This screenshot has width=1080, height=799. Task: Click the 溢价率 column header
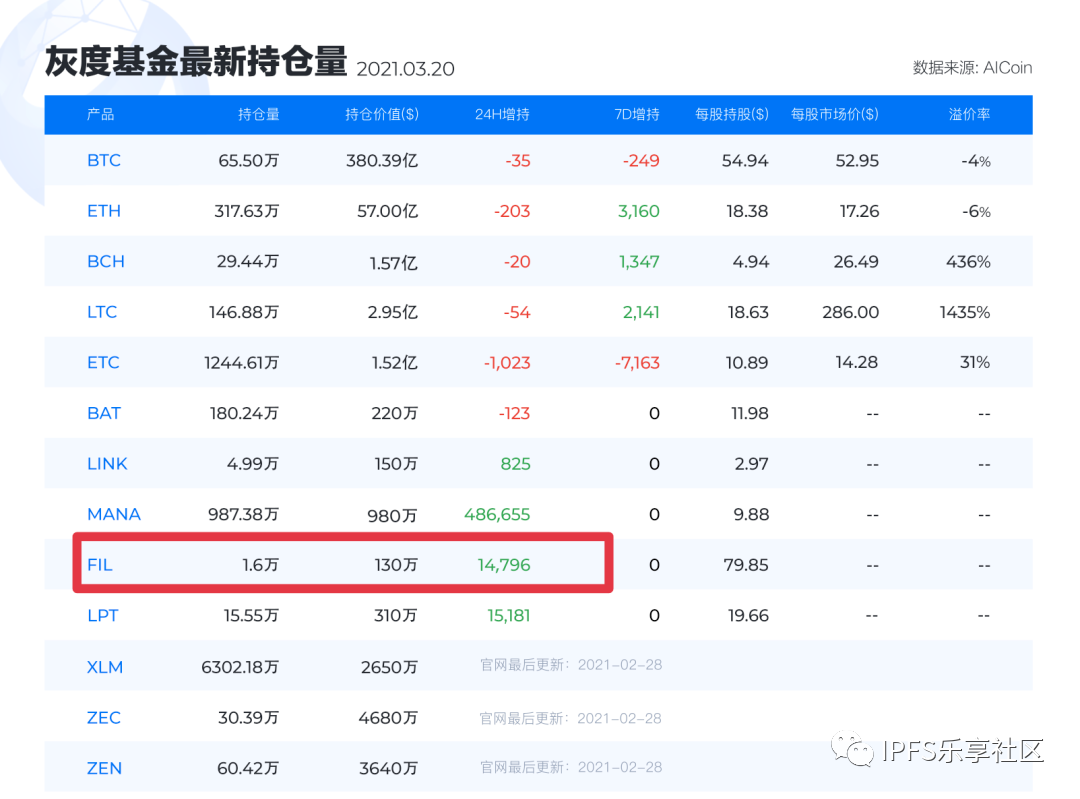(x=967, y=114)
